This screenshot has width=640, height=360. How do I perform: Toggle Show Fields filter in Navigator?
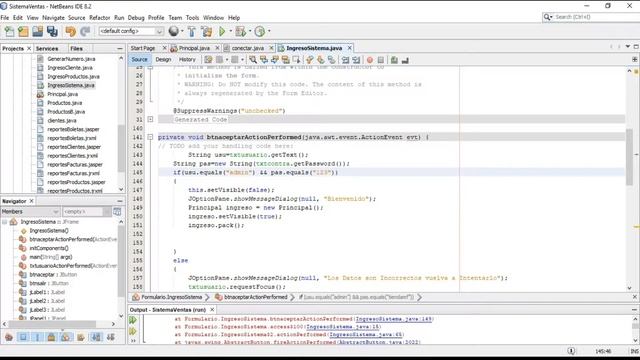pos(23,337)
